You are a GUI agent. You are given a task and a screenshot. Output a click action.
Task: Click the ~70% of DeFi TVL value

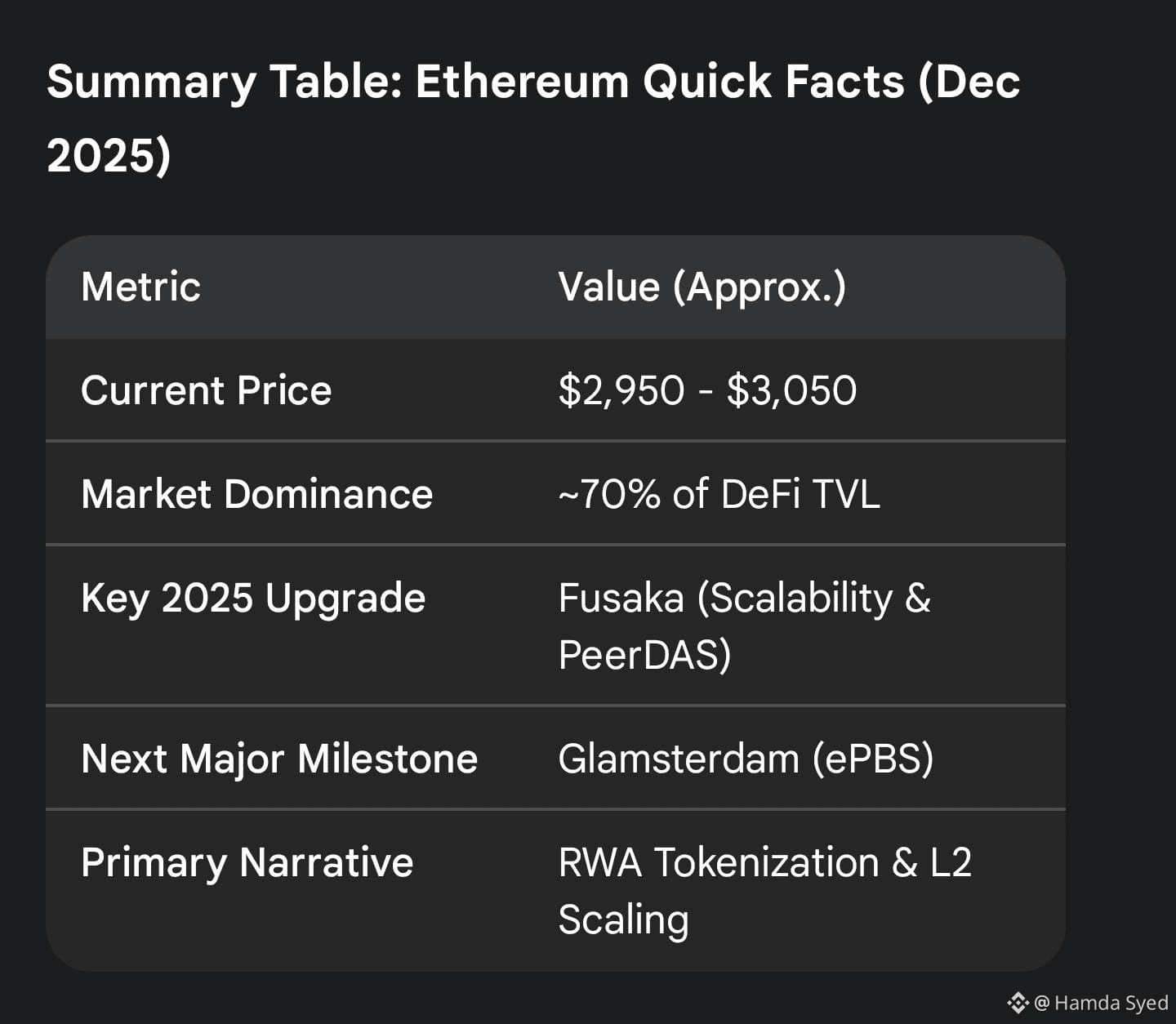point(719,494)
